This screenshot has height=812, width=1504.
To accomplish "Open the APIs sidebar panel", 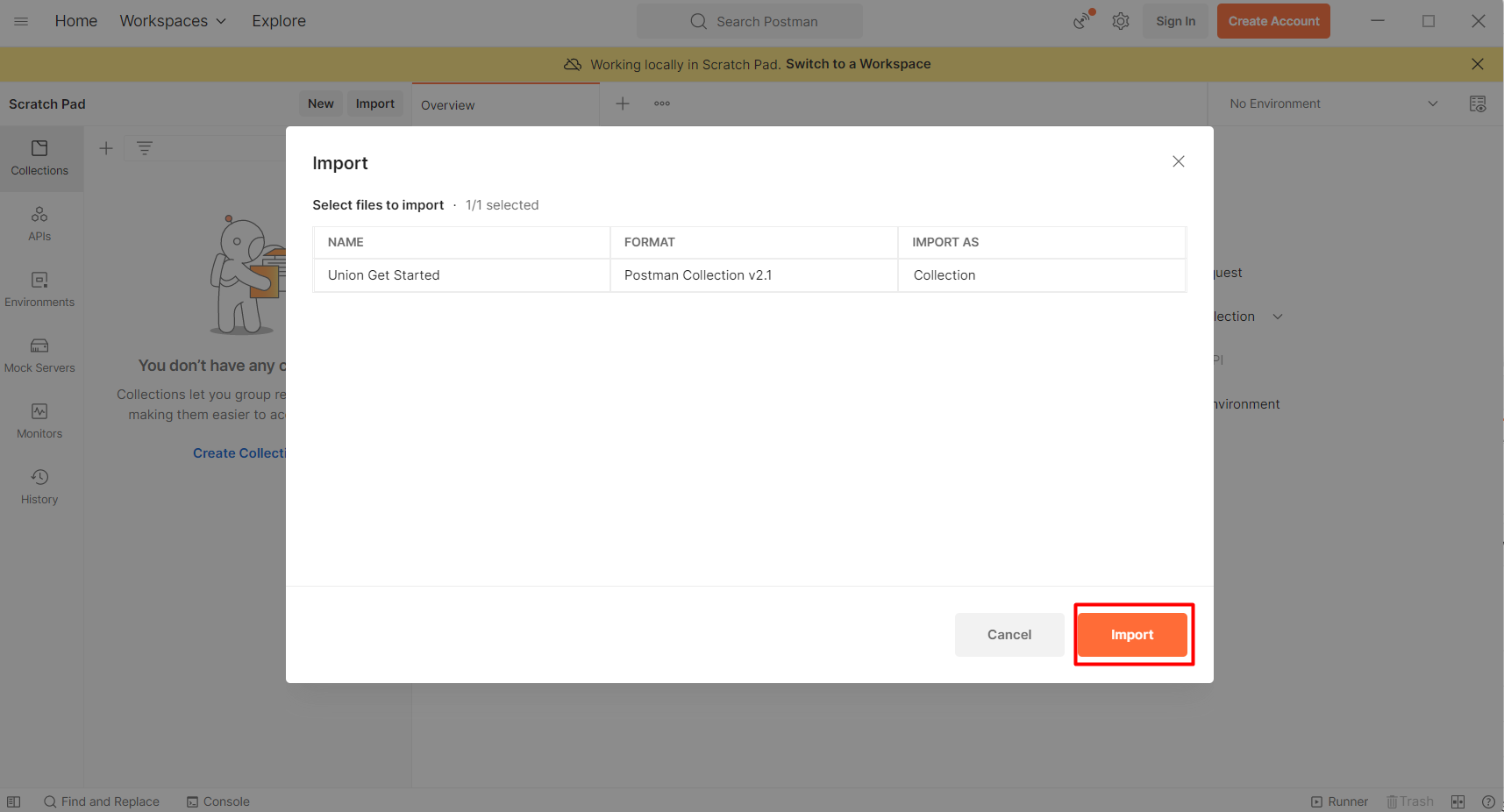I will point(39,224).
